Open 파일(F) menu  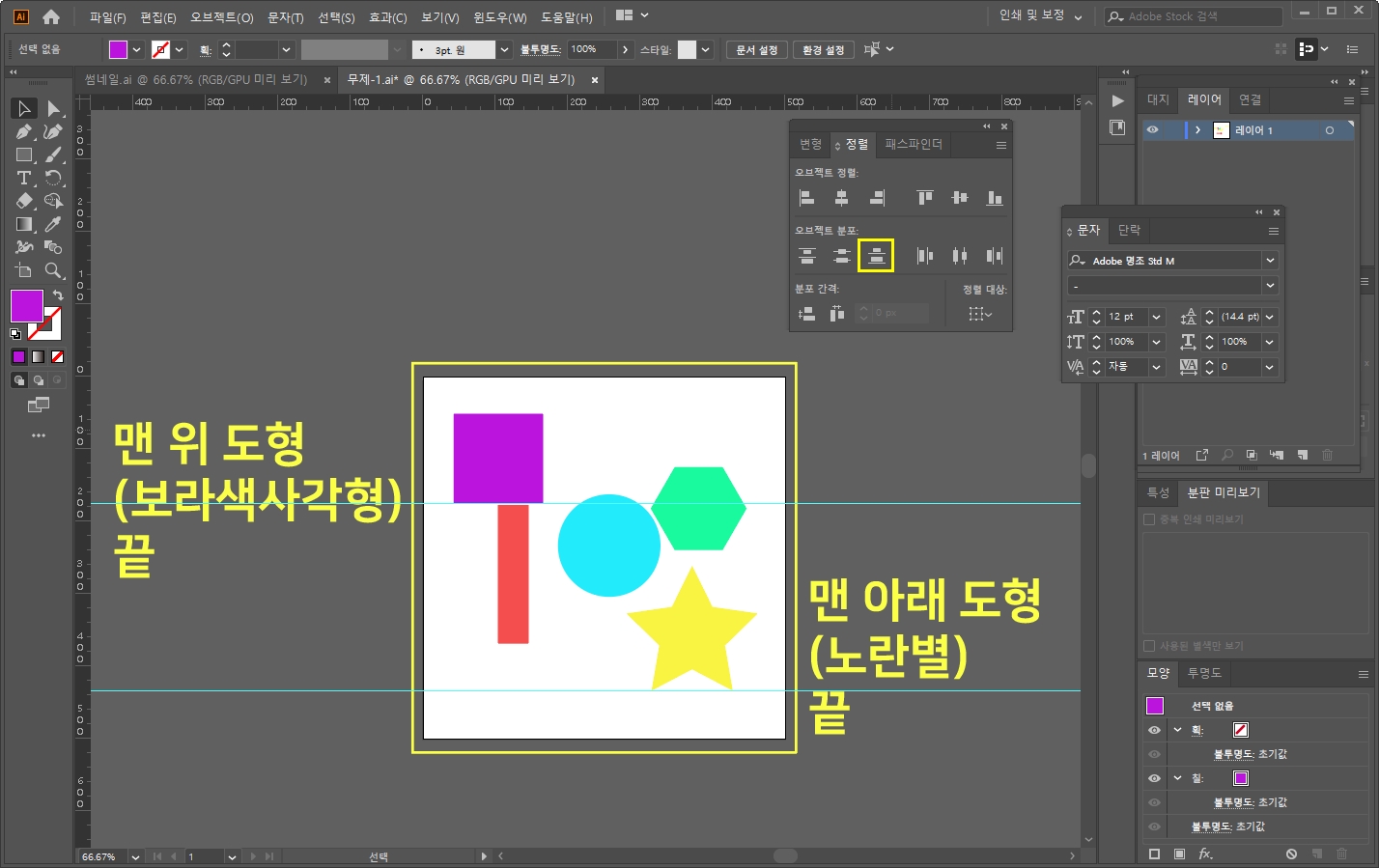[107, 17]
